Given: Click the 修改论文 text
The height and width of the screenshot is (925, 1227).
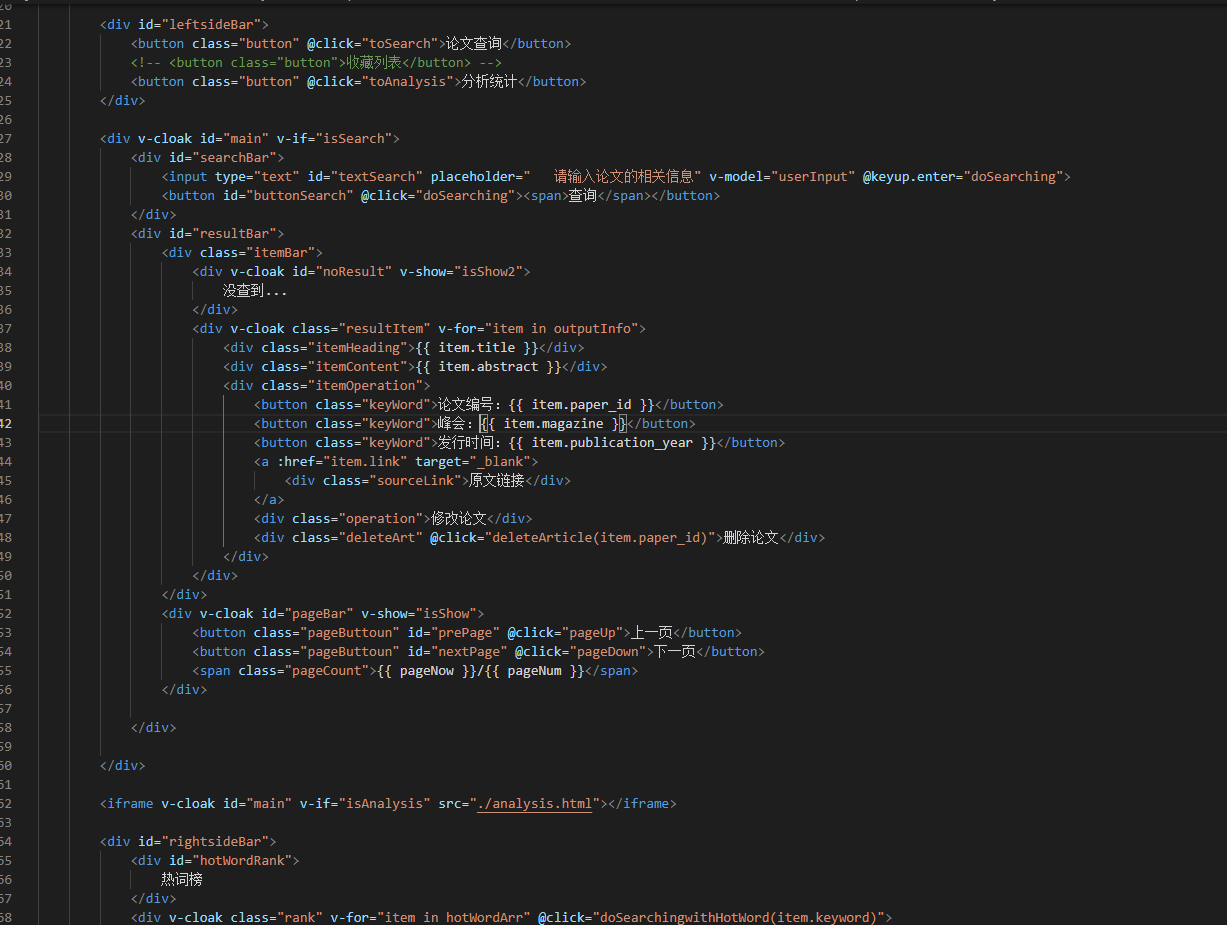Looking at the screenshot, I should [x=458, y=518].
